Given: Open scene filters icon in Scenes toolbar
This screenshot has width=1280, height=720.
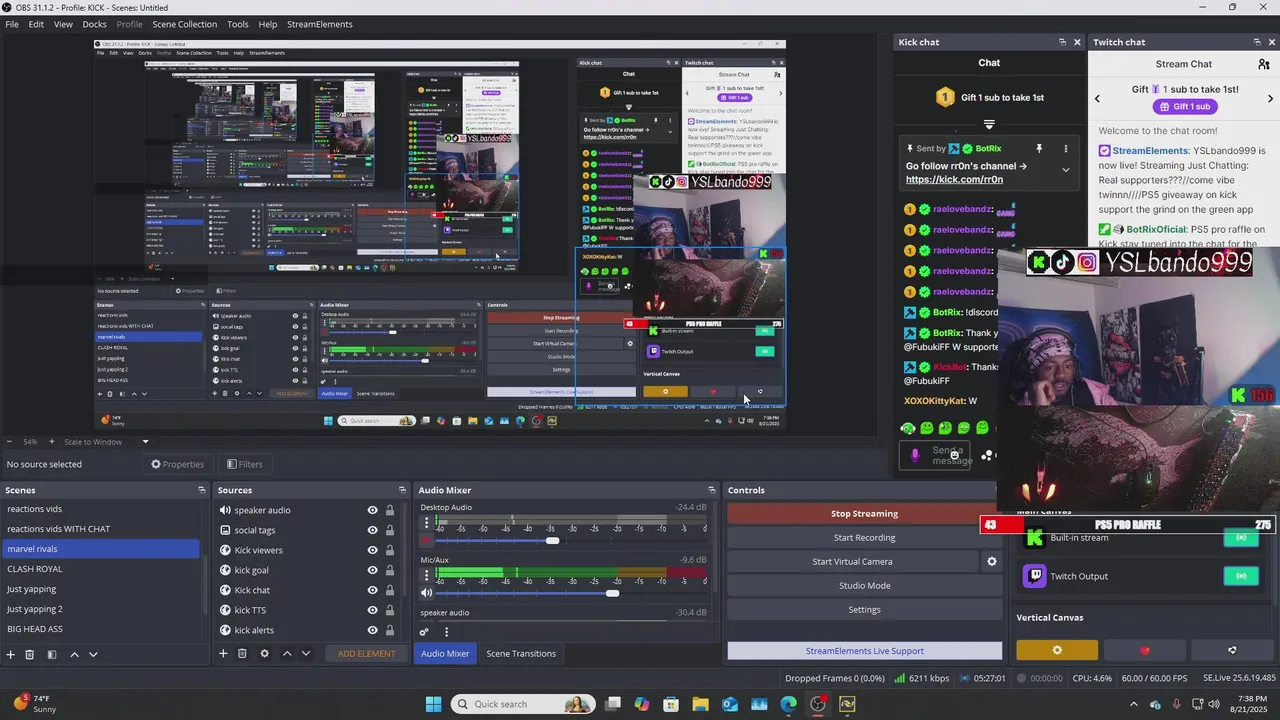Looking at the screenshot, I should coord(51,654).
